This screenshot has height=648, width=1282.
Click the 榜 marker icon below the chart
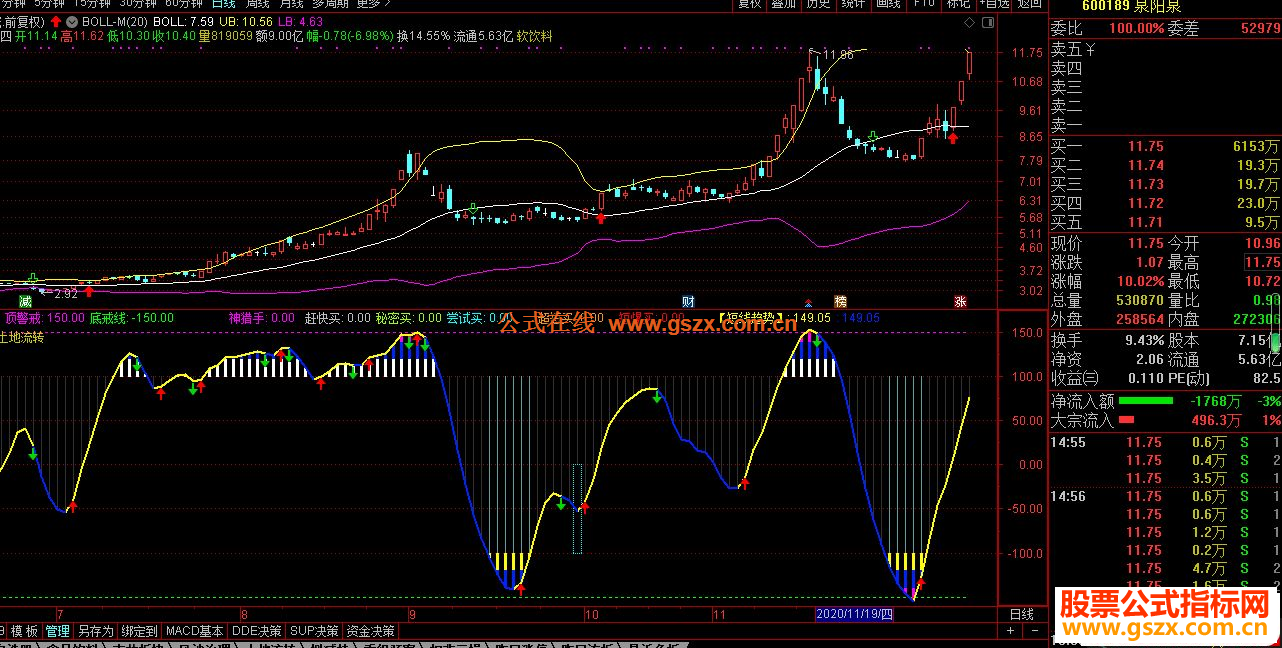point(840,300)
